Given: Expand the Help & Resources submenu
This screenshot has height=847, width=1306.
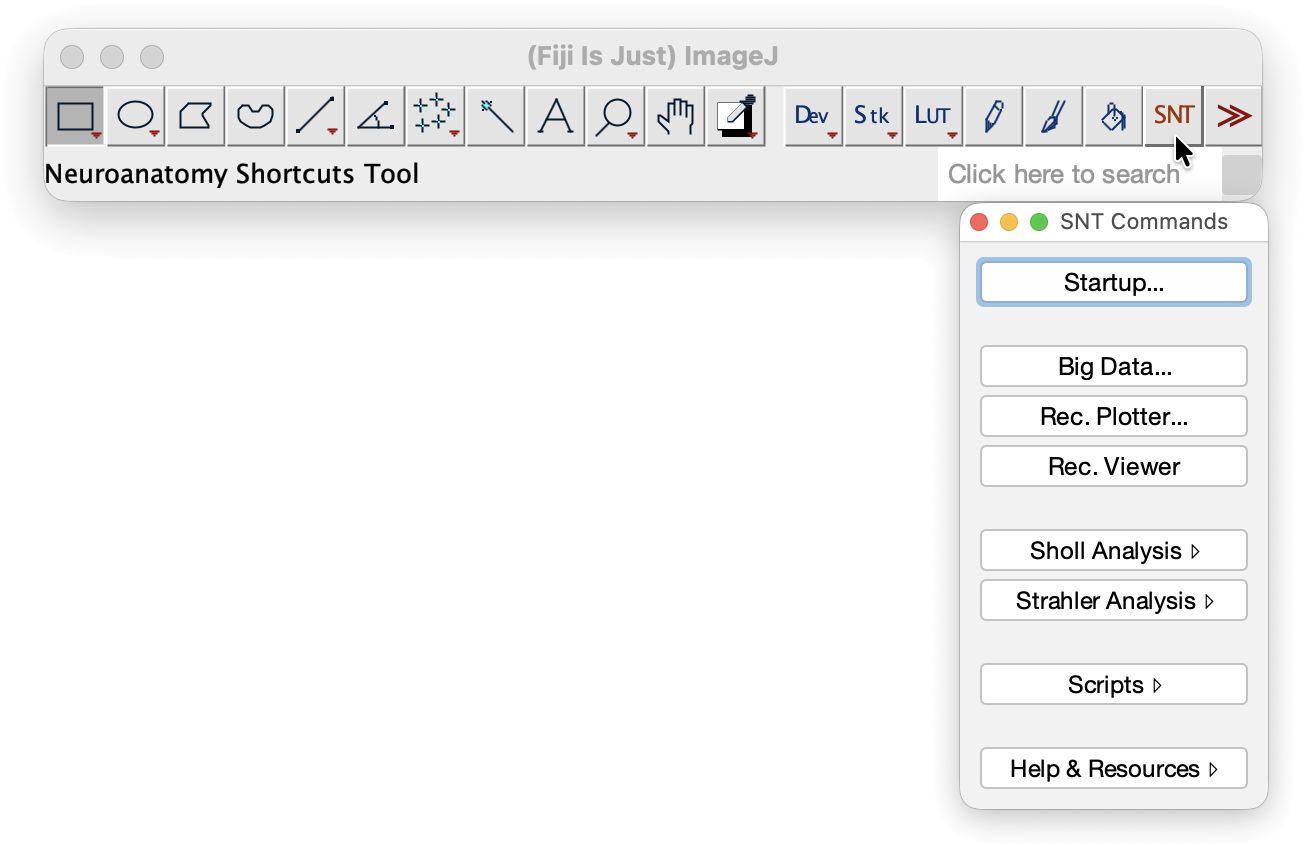Looking at the screenshot, I should point(1114,768).
